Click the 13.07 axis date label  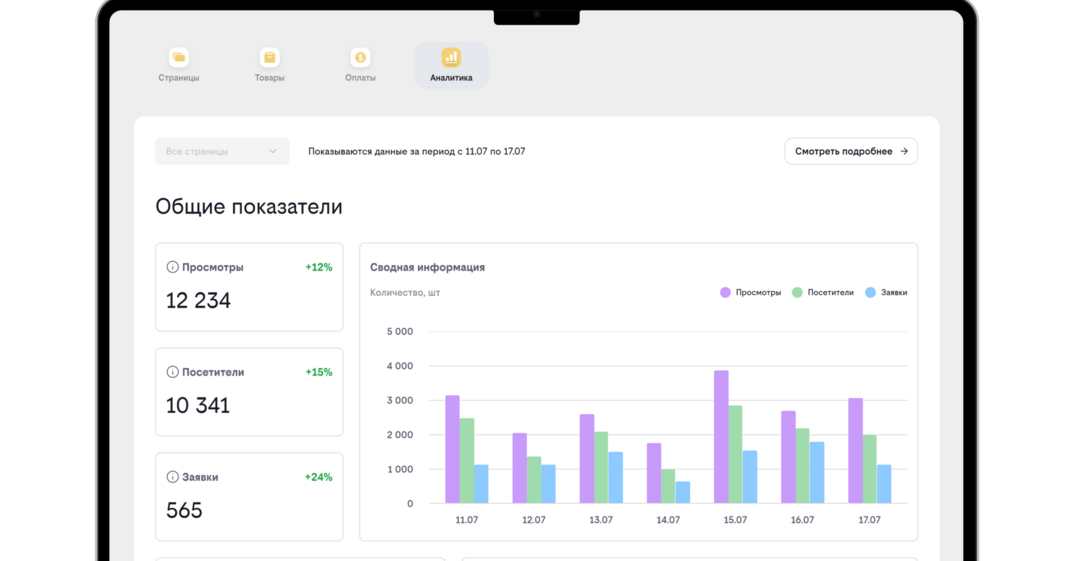coord(601,520)
